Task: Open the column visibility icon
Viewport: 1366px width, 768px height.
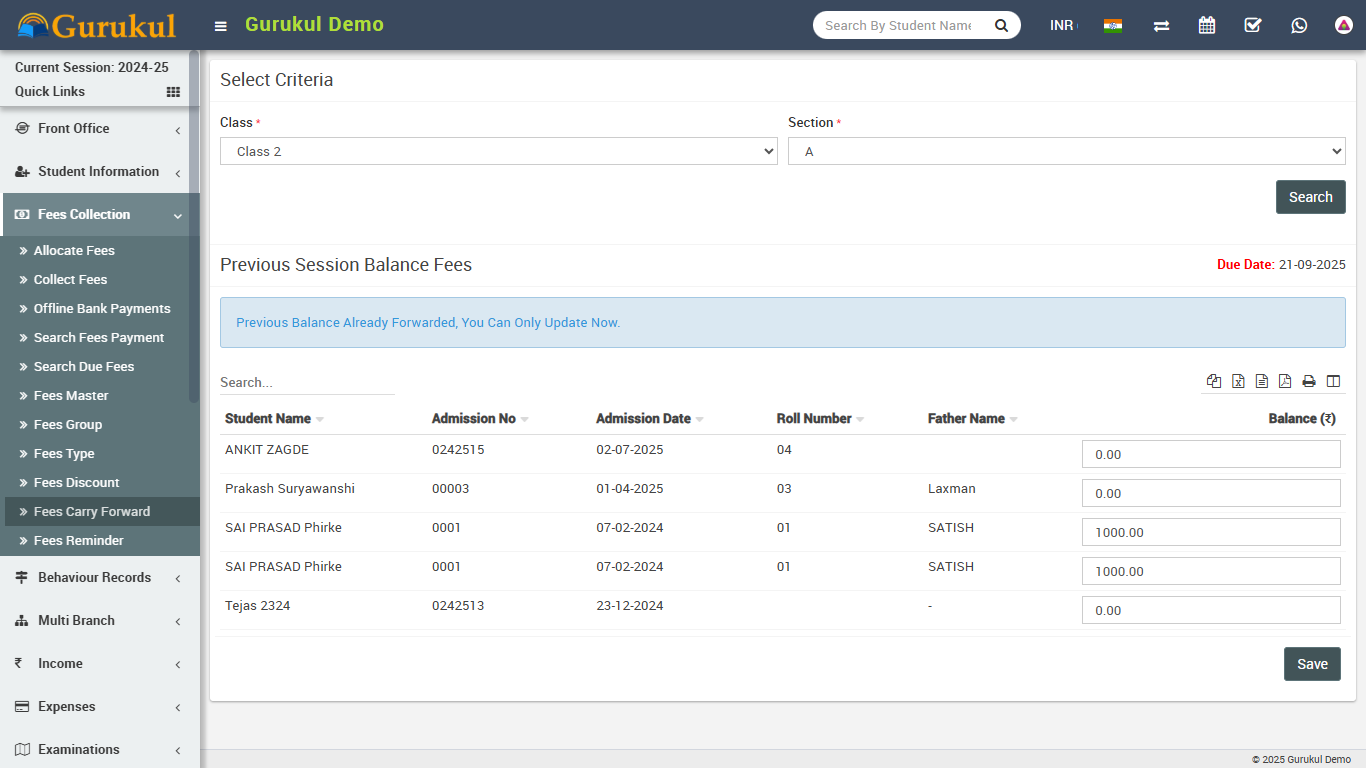Action: coord(1333,381)
